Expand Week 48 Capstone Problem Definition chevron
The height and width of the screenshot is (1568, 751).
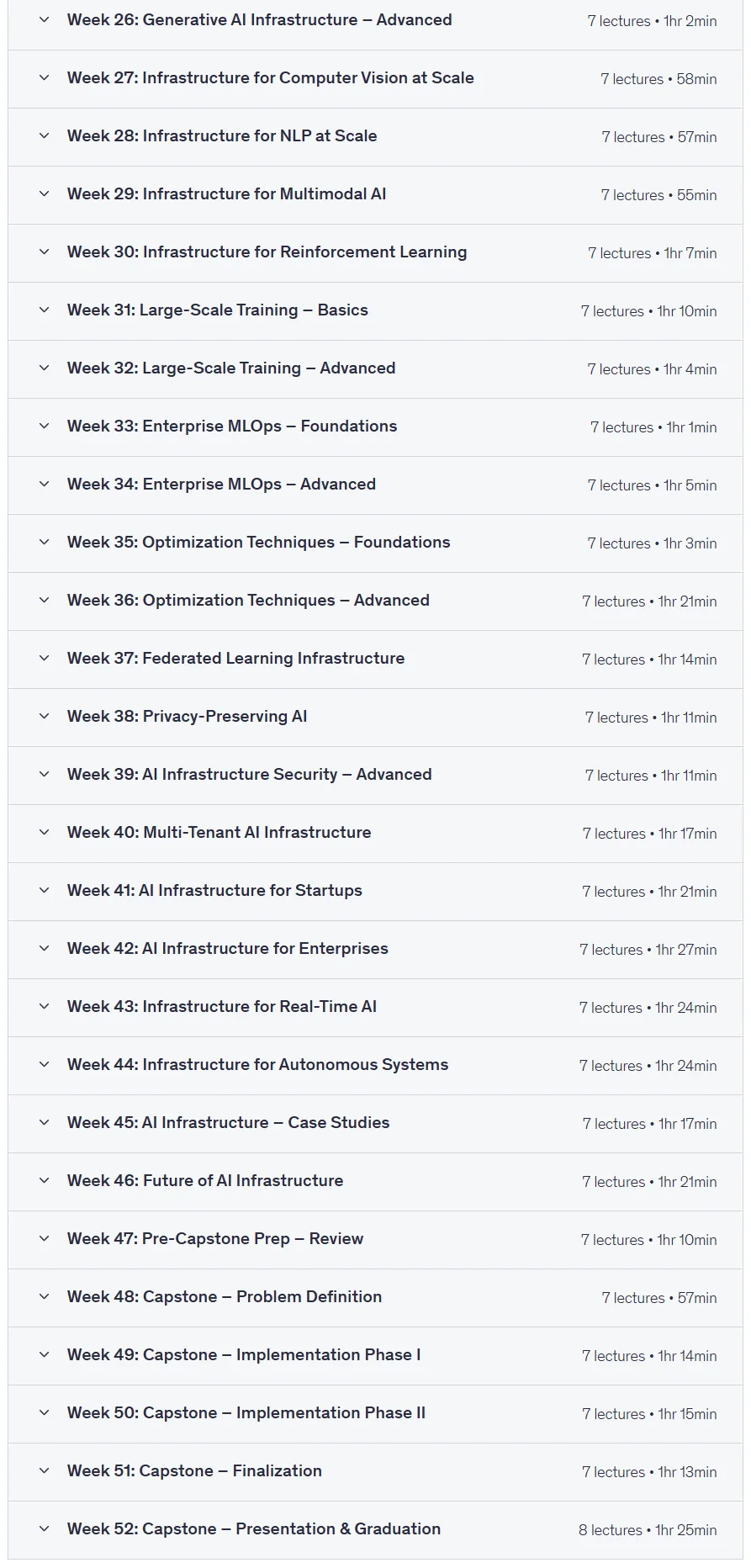coord(44,1296)
